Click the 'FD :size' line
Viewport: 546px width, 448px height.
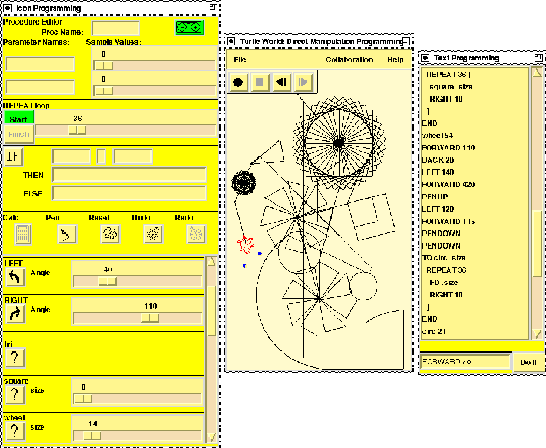444,282
